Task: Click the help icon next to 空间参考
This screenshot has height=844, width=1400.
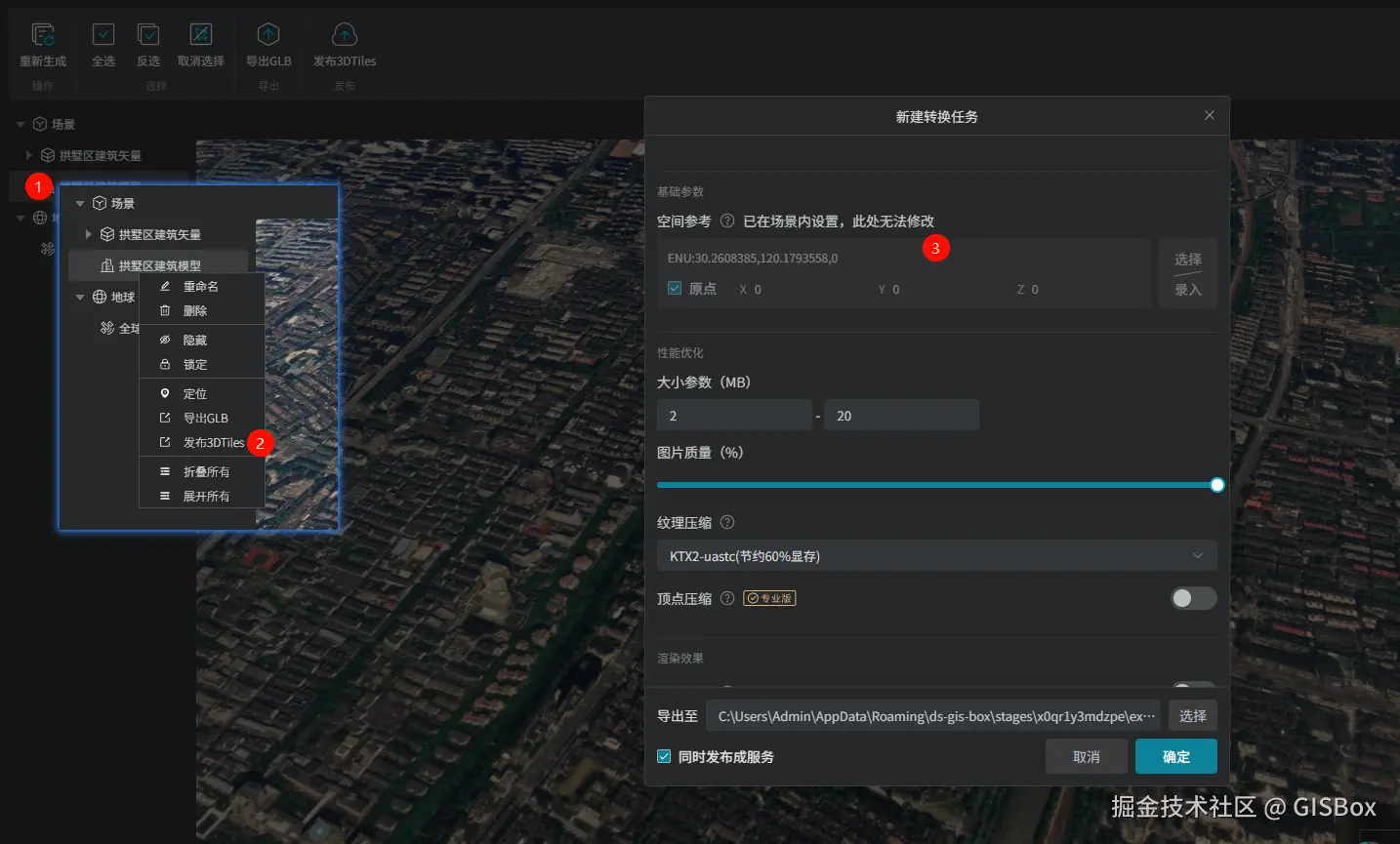Action: 727,221
